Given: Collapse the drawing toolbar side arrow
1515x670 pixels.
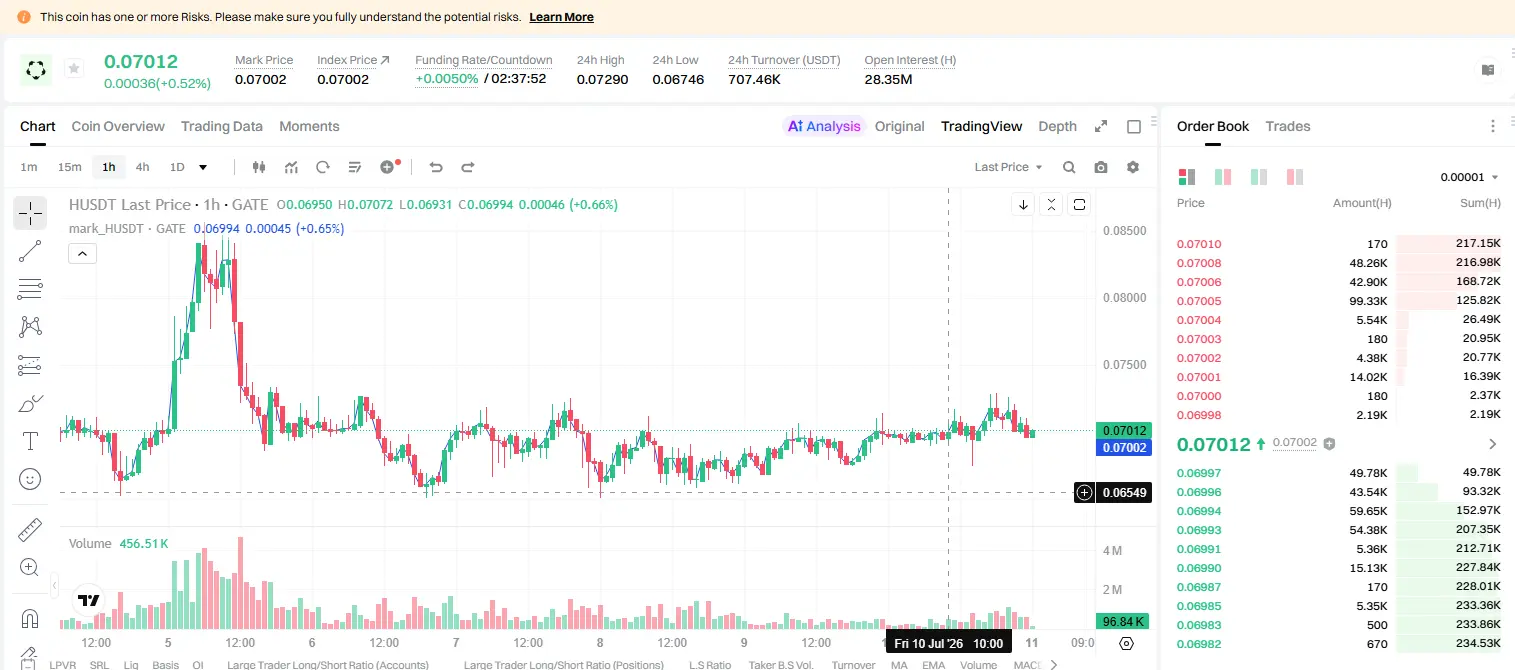Looking at the screenshot, I should coord(54,586).
